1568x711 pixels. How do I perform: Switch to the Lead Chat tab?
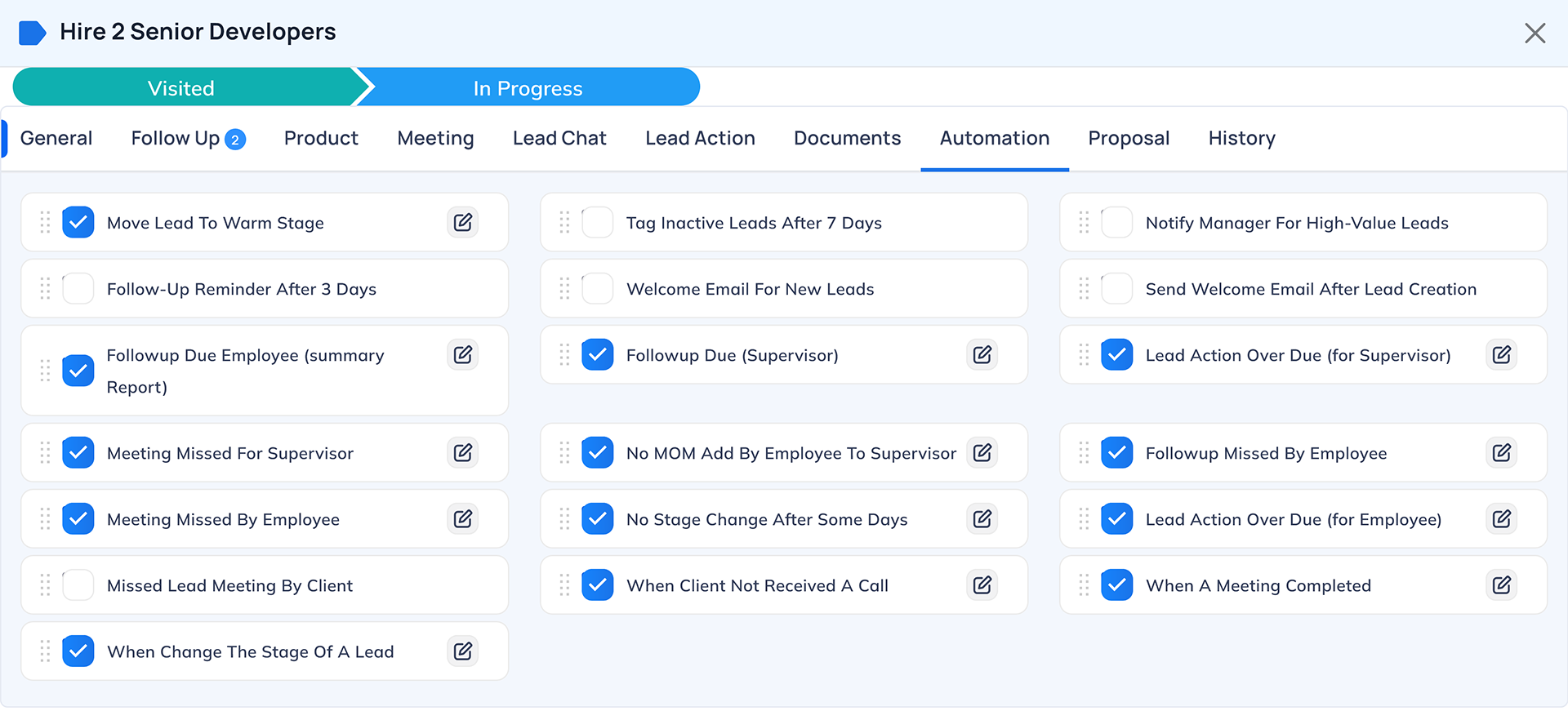click(x=559, y=139)
